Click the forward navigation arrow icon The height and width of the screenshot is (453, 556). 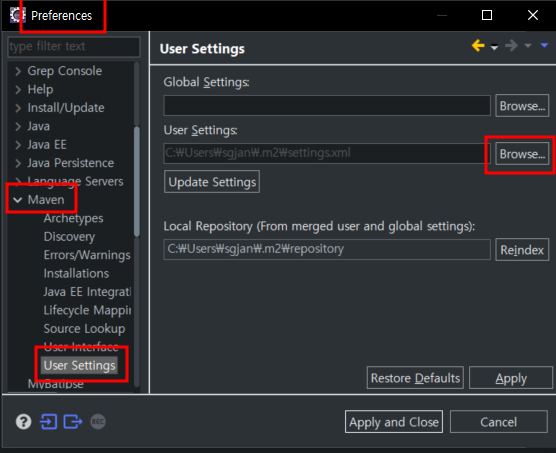[x=511, y=46]
